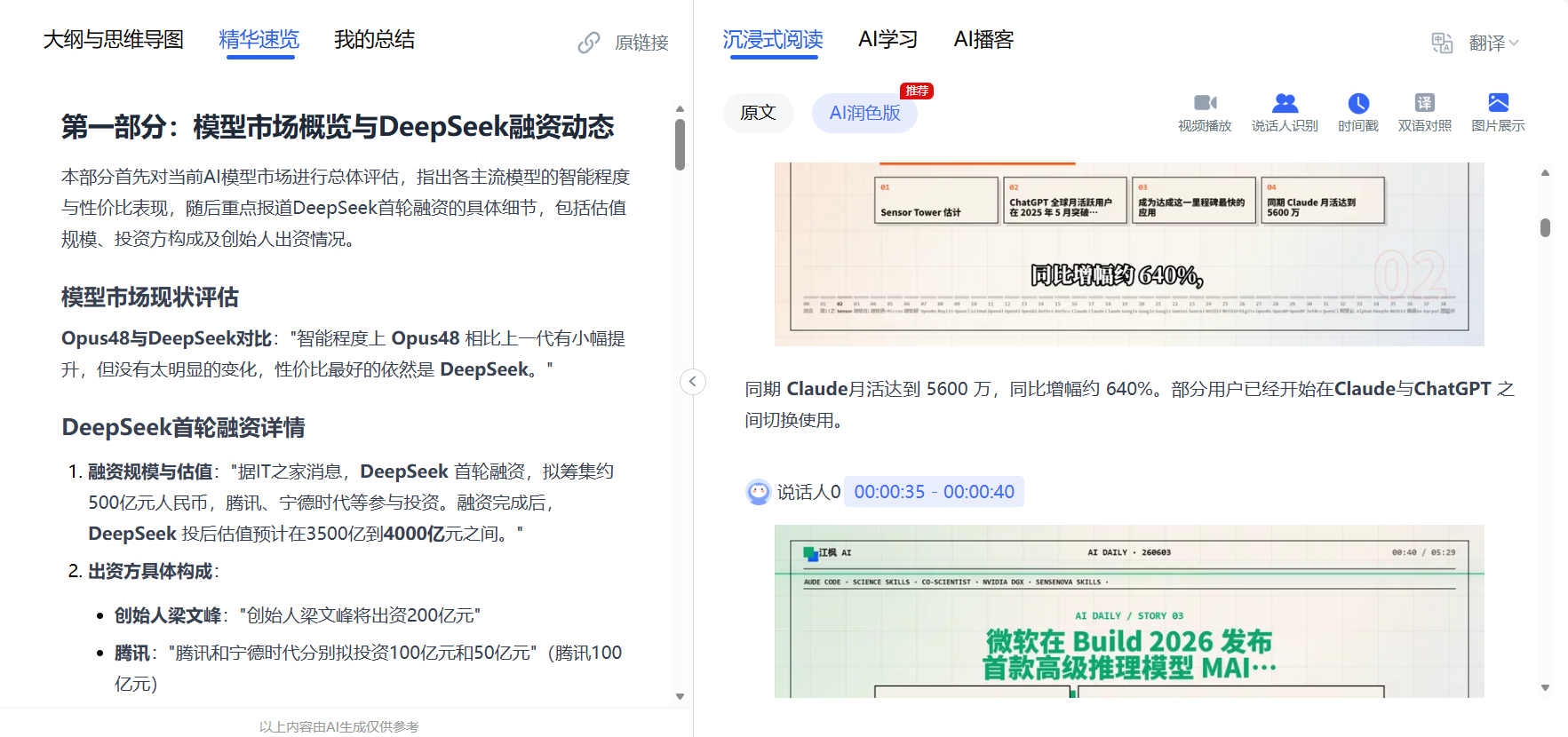Open the 原链接 text link
This screenshot has width=1568, height=737.
click(x=641, y=43)
